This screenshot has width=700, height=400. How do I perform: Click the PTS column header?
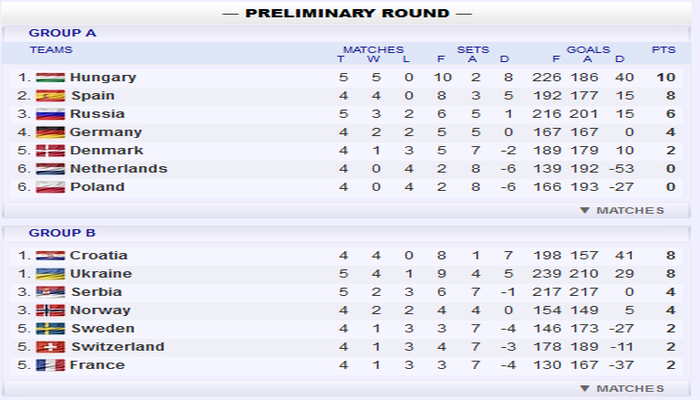pos(663,49)
